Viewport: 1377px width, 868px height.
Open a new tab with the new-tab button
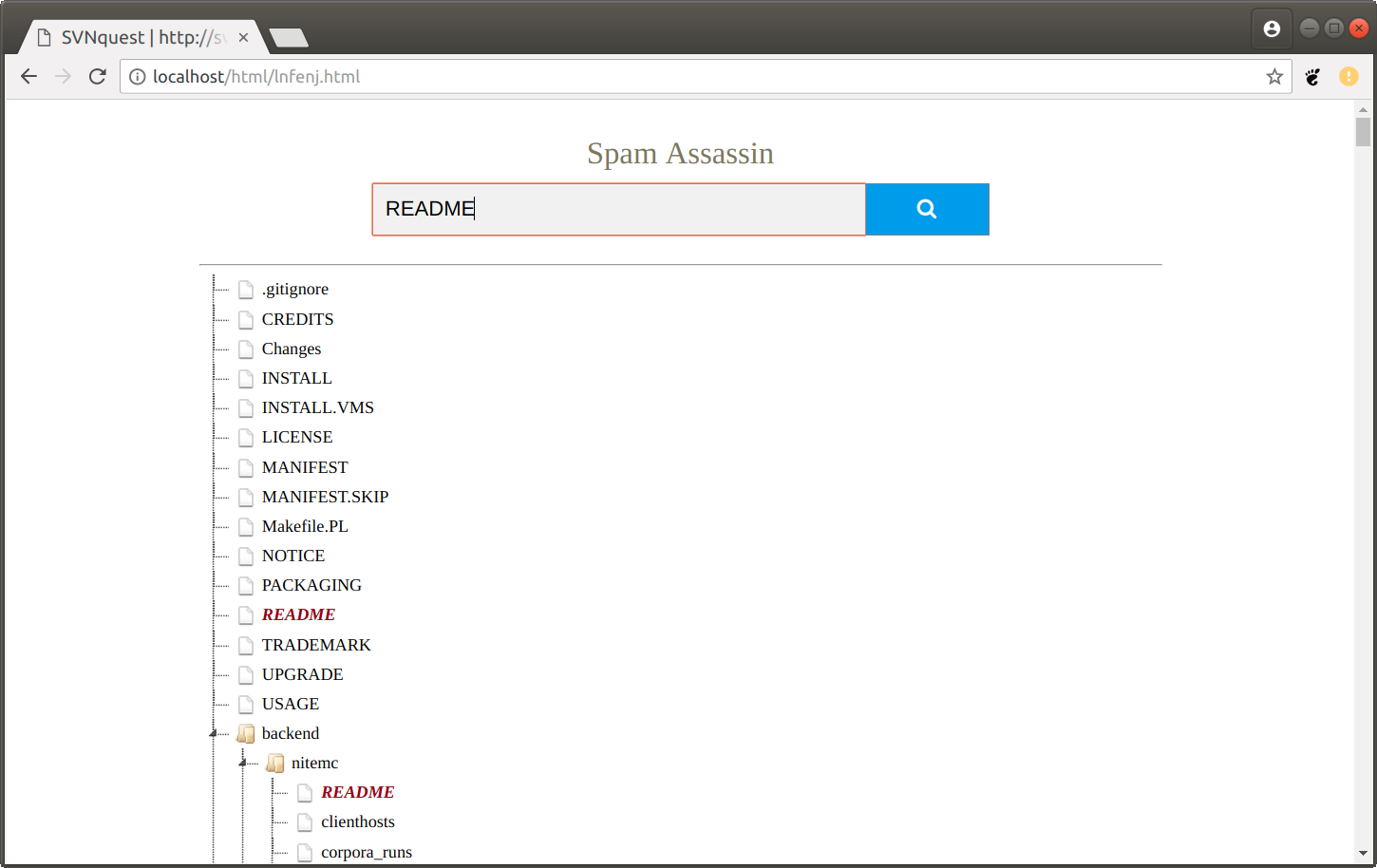pyautogui.click(x=288, y=38)
